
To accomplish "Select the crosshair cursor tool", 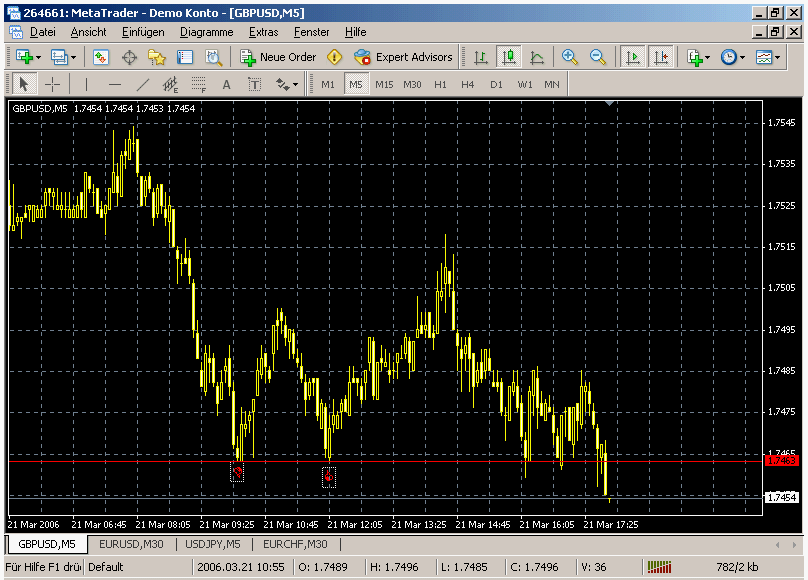I will point(52,84).
